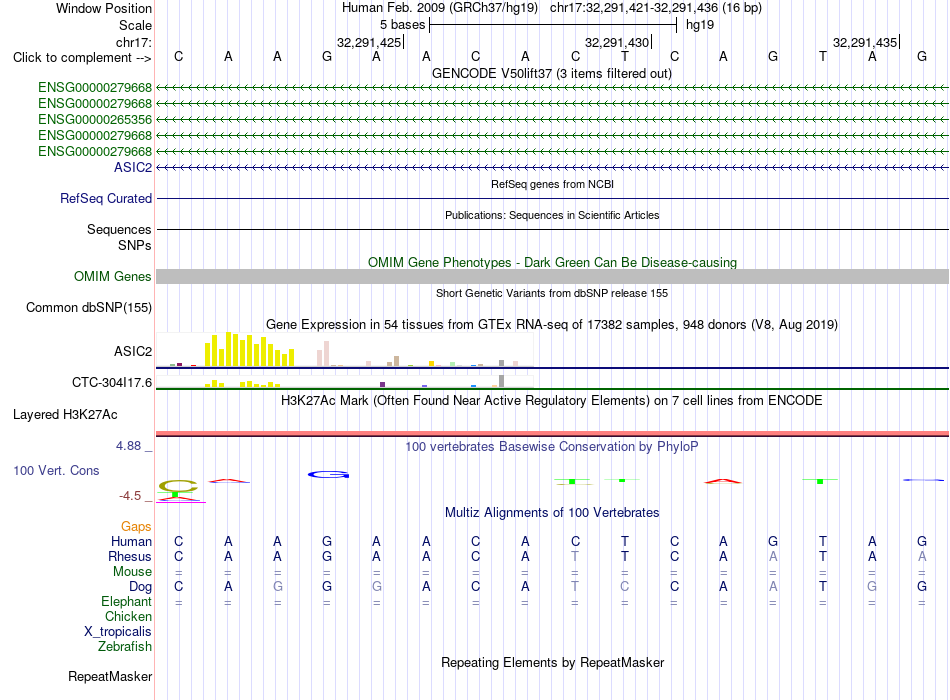Click the '5 bases' scale bar label

click(x=402, y=25)
